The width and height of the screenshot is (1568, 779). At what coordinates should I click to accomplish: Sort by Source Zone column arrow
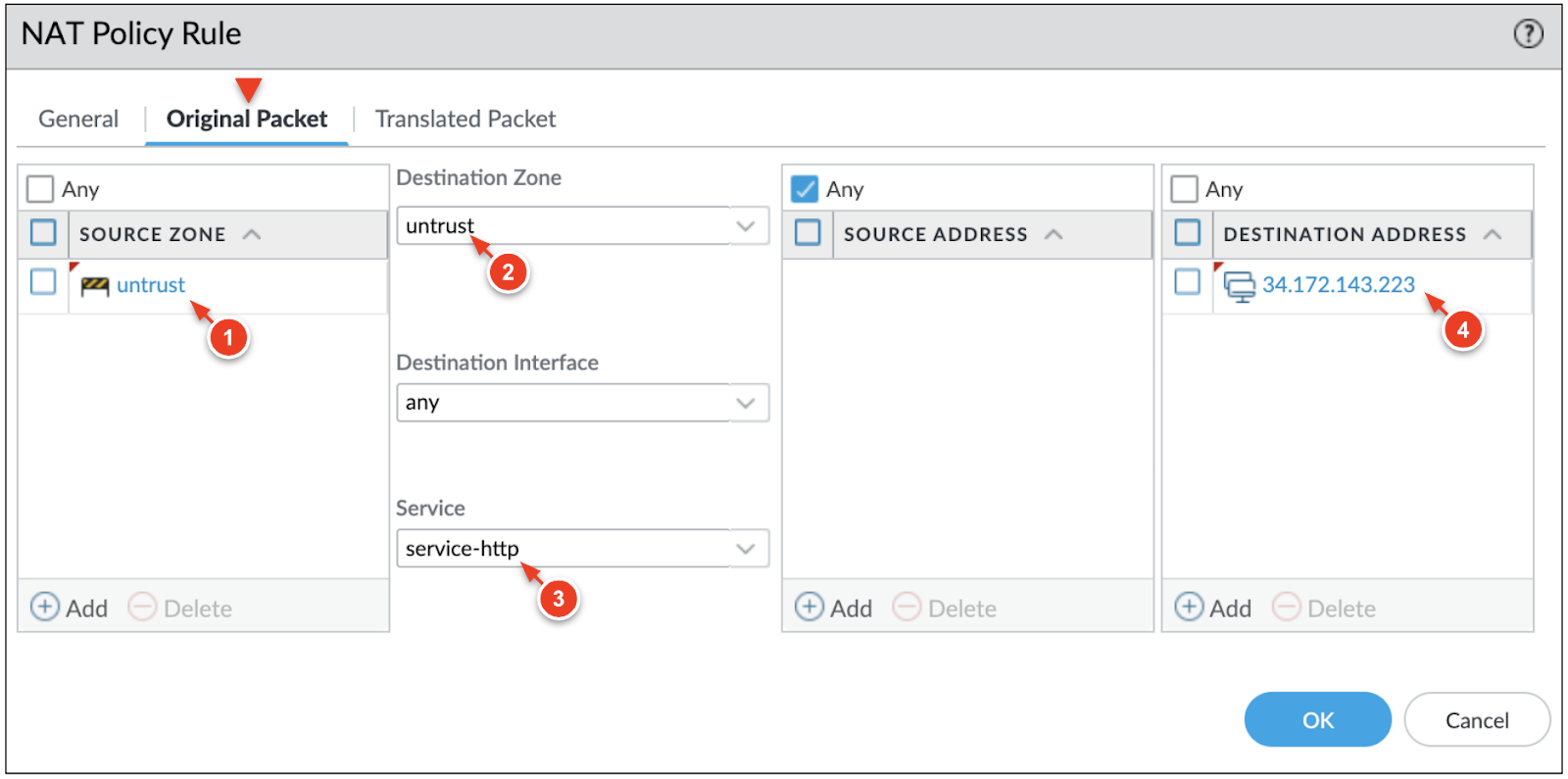[x=252, y=234]
